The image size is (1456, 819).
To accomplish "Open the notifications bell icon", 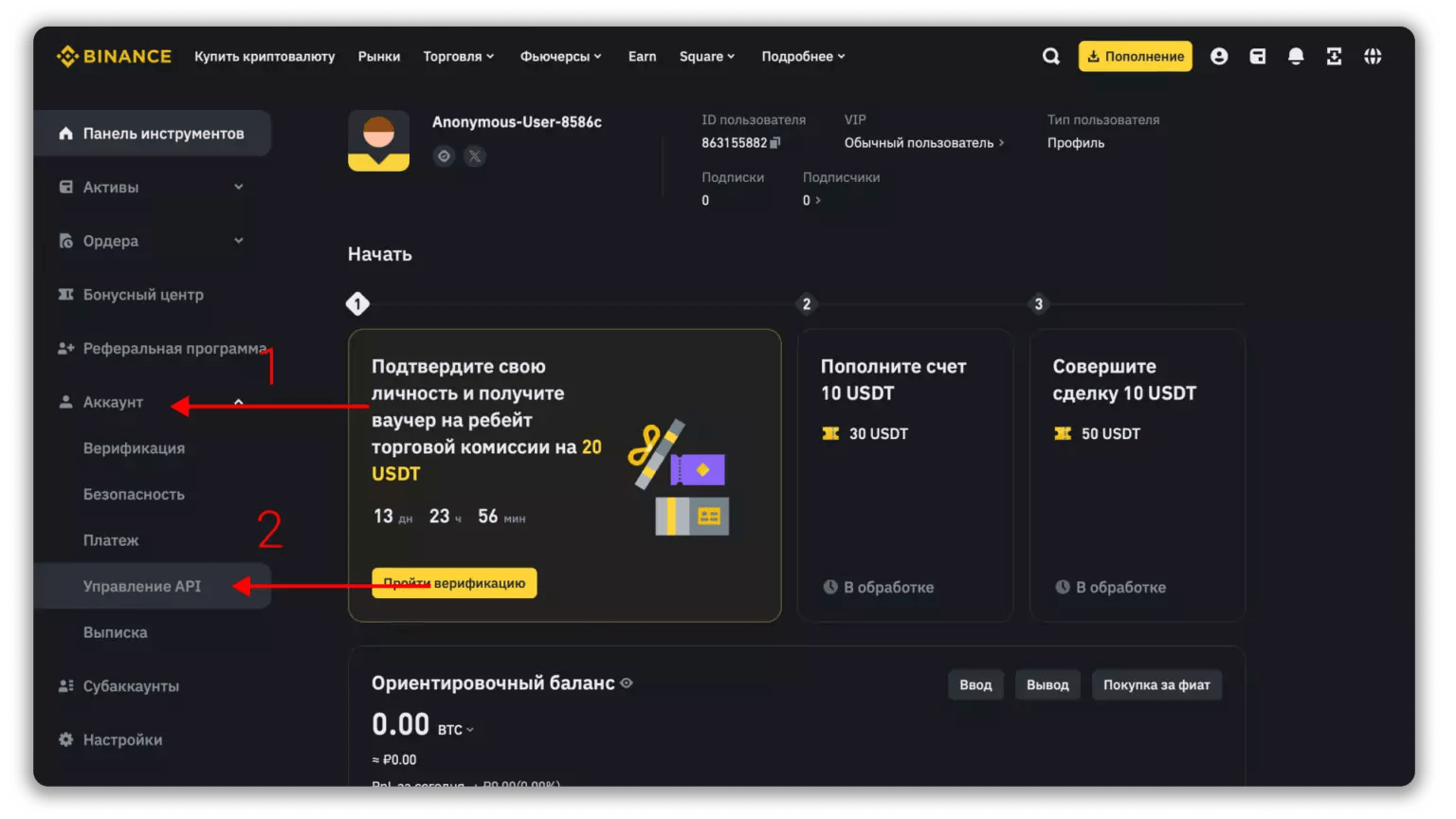I will point(1296,56).
